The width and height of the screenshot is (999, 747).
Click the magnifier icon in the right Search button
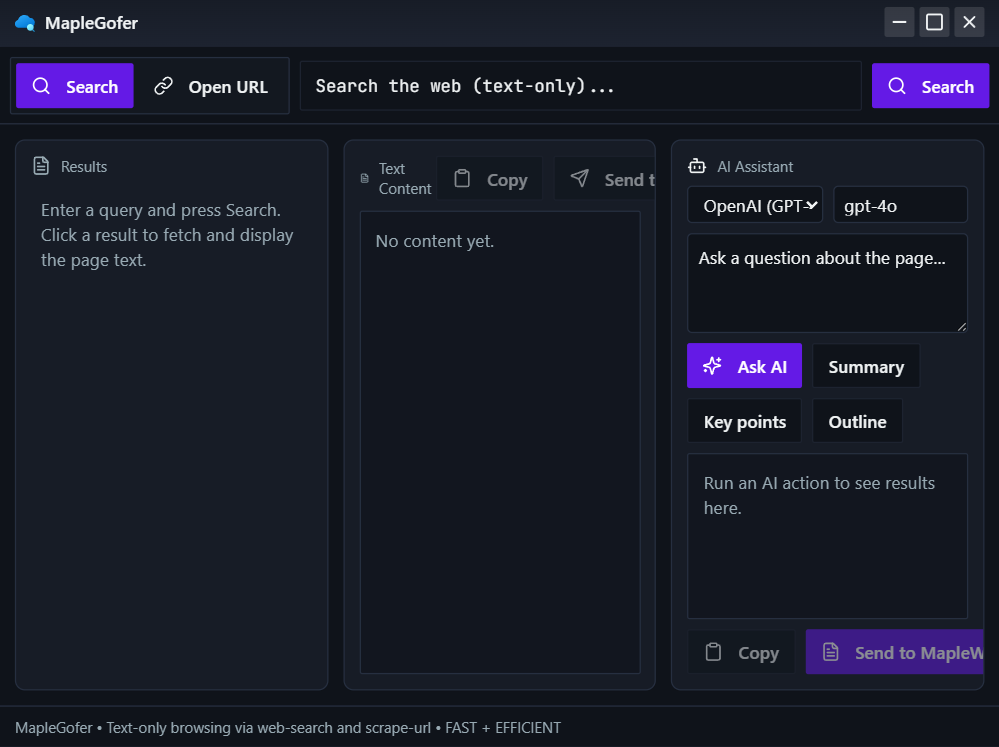click(x=897, y=85)
